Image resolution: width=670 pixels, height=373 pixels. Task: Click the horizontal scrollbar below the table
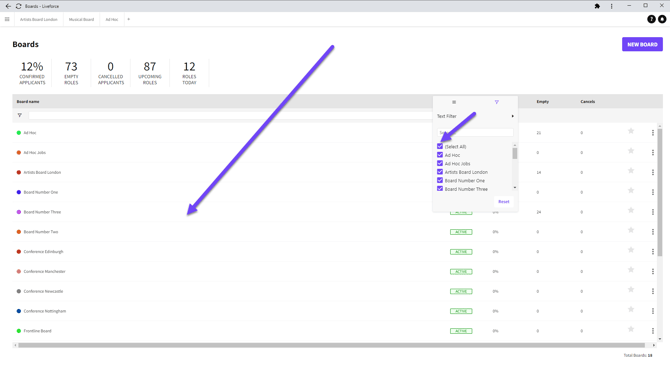coord(331,345)
